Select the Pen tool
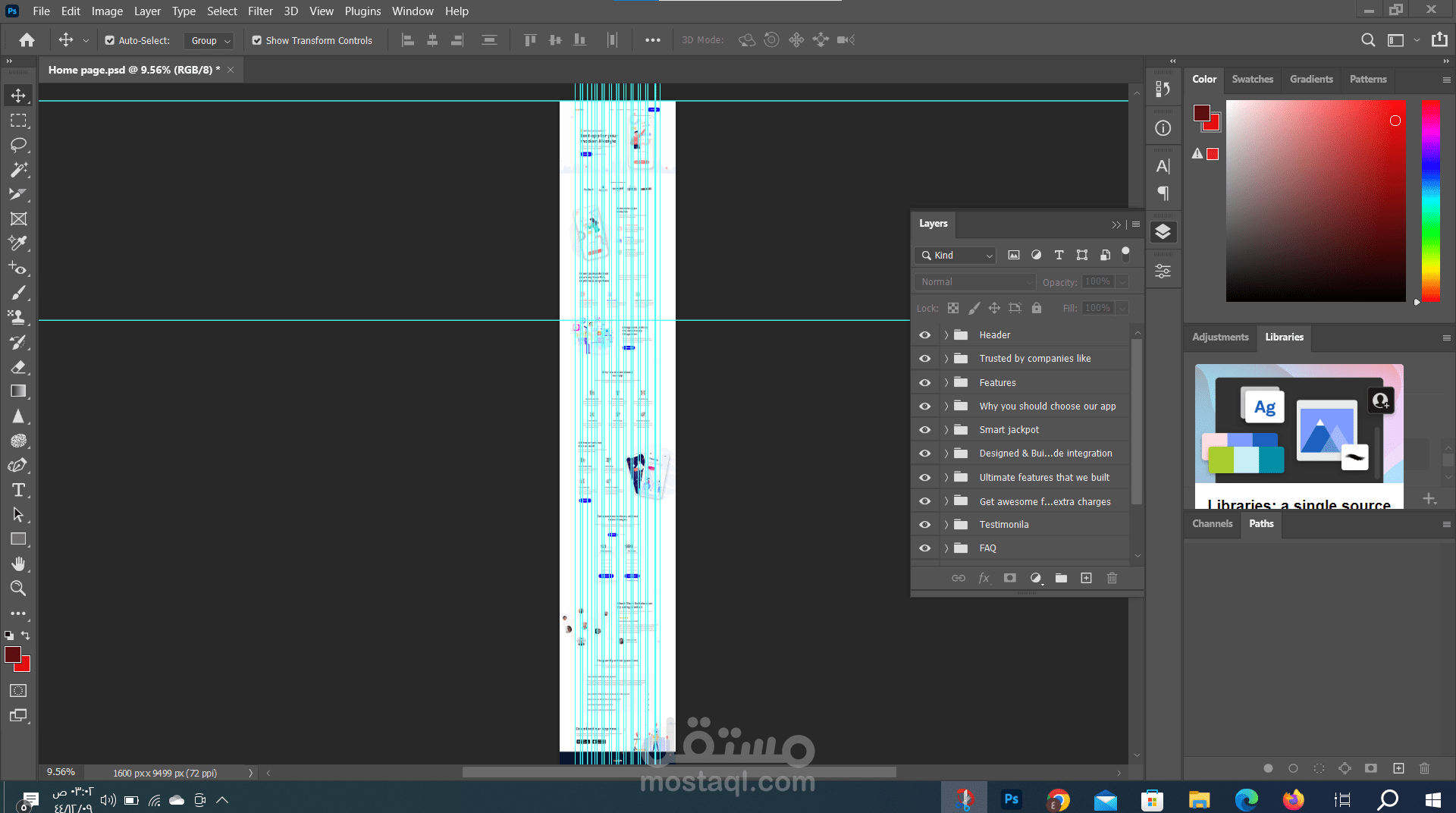 18,465
